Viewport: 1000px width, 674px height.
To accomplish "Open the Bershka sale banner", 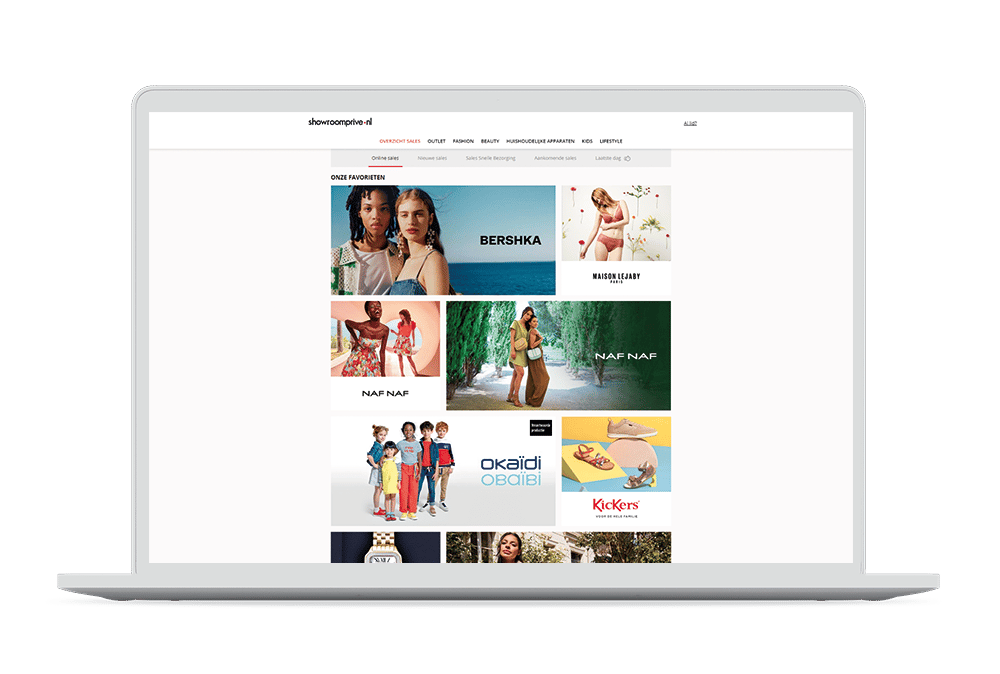I will click(x=442, y=238).
